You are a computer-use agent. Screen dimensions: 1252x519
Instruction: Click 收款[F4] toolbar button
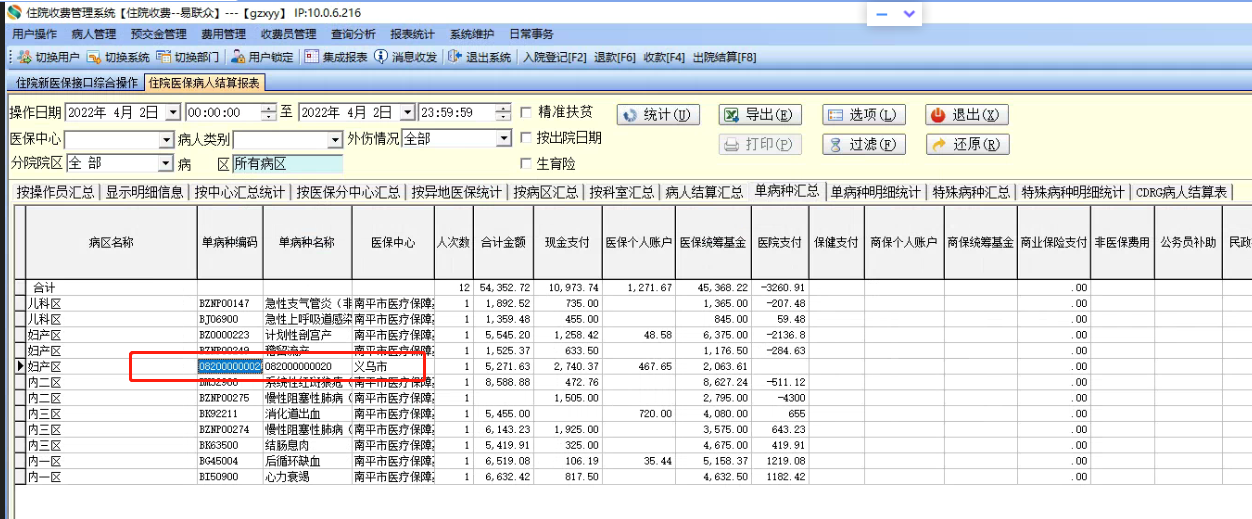coord(664,57)
